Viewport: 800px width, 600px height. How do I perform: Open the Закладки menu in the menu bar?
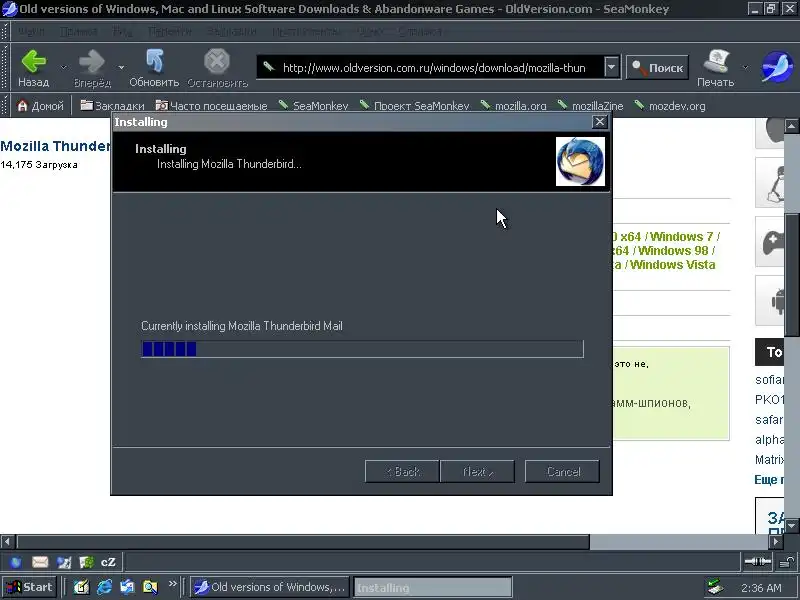(x=231, y=32)
